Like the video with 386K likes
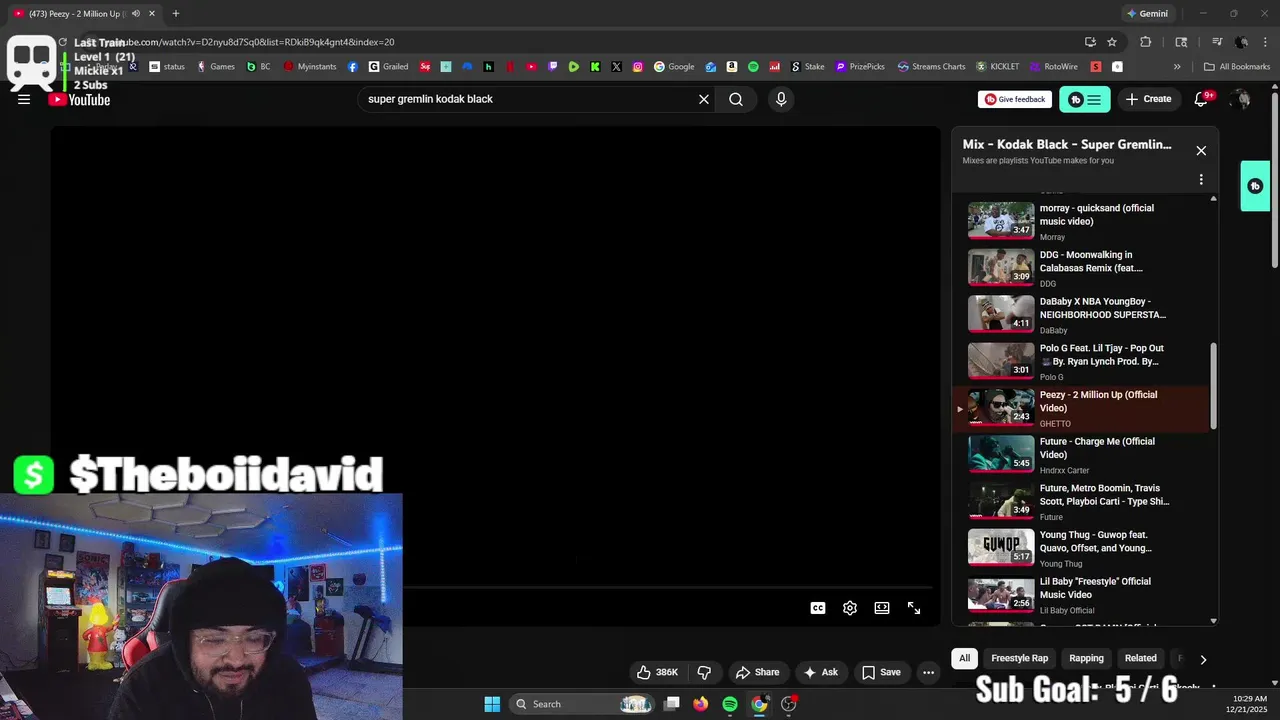 pyautogui.click(x=657, y=672)
